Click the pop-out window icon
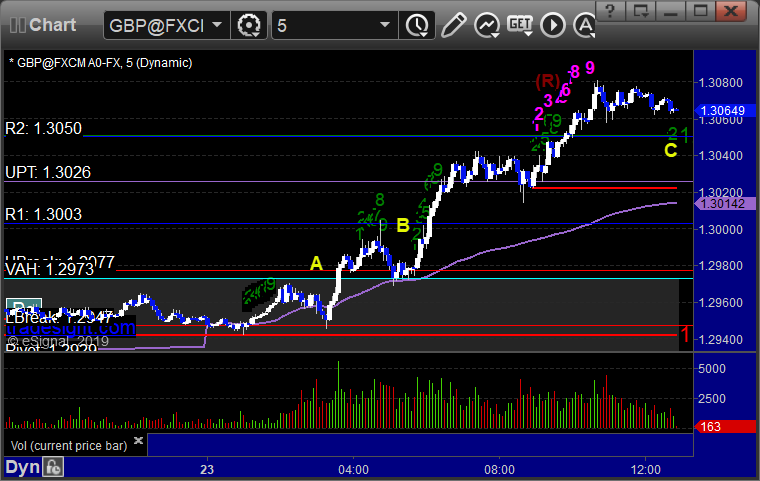 [641, 11]
